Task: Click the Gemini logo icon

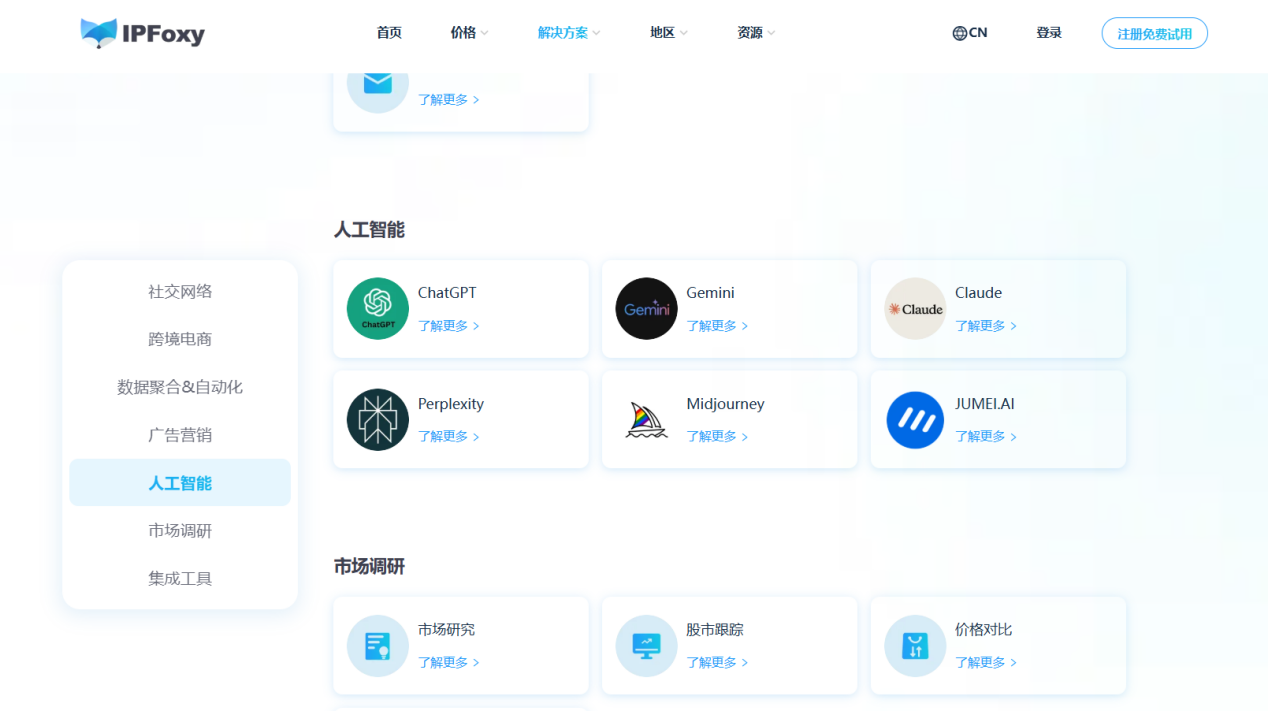Action: tap(646, 309)
